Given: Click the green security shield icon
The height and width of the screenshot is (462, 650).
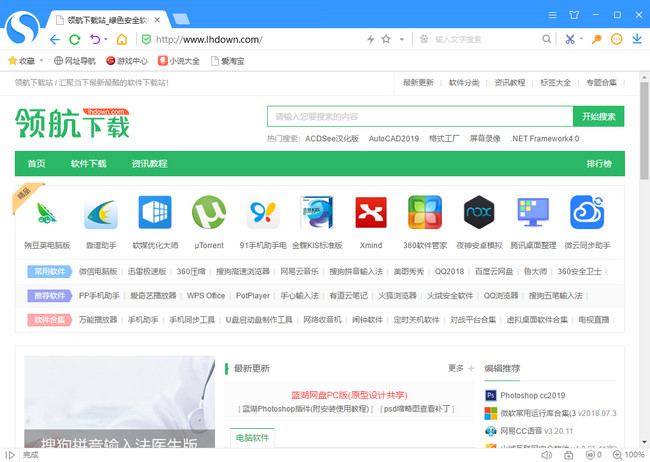Looking at the screenshot, I should pos(146,39).
